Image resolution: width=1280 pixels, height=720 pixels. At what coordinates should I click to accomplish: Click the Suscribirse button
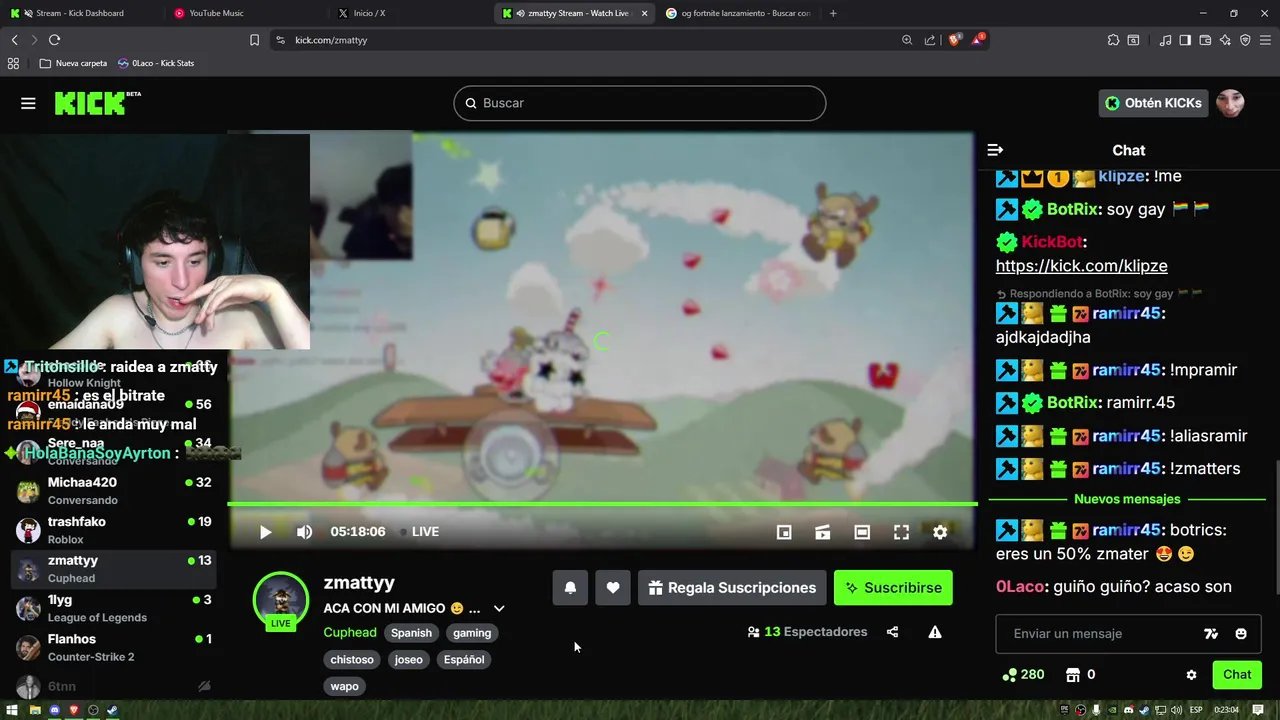(893, 588)
